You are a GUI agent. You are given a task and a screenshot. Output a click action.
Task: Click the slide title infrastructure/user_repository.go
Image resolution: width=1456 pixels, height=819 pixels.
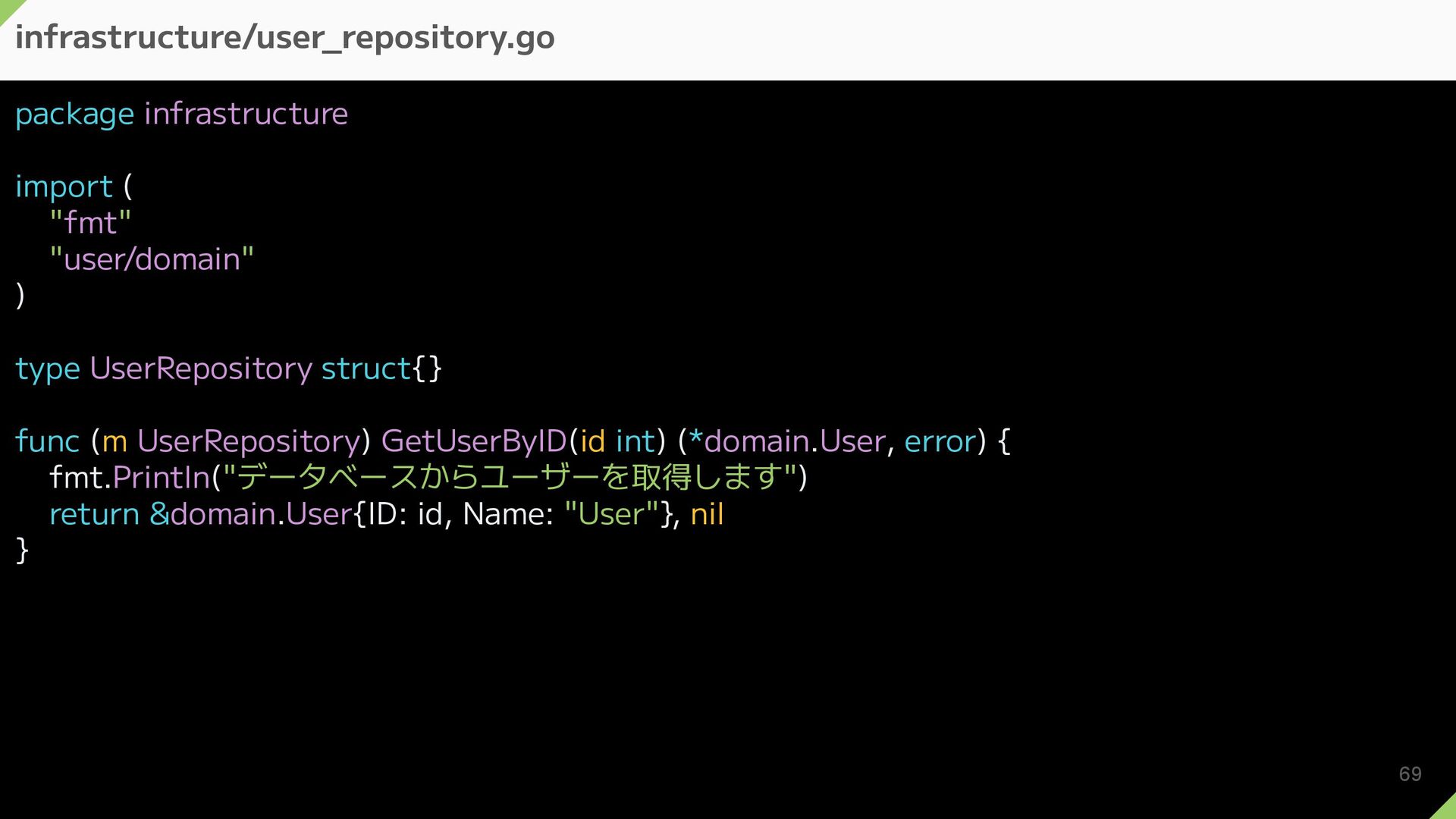[285, 38]
